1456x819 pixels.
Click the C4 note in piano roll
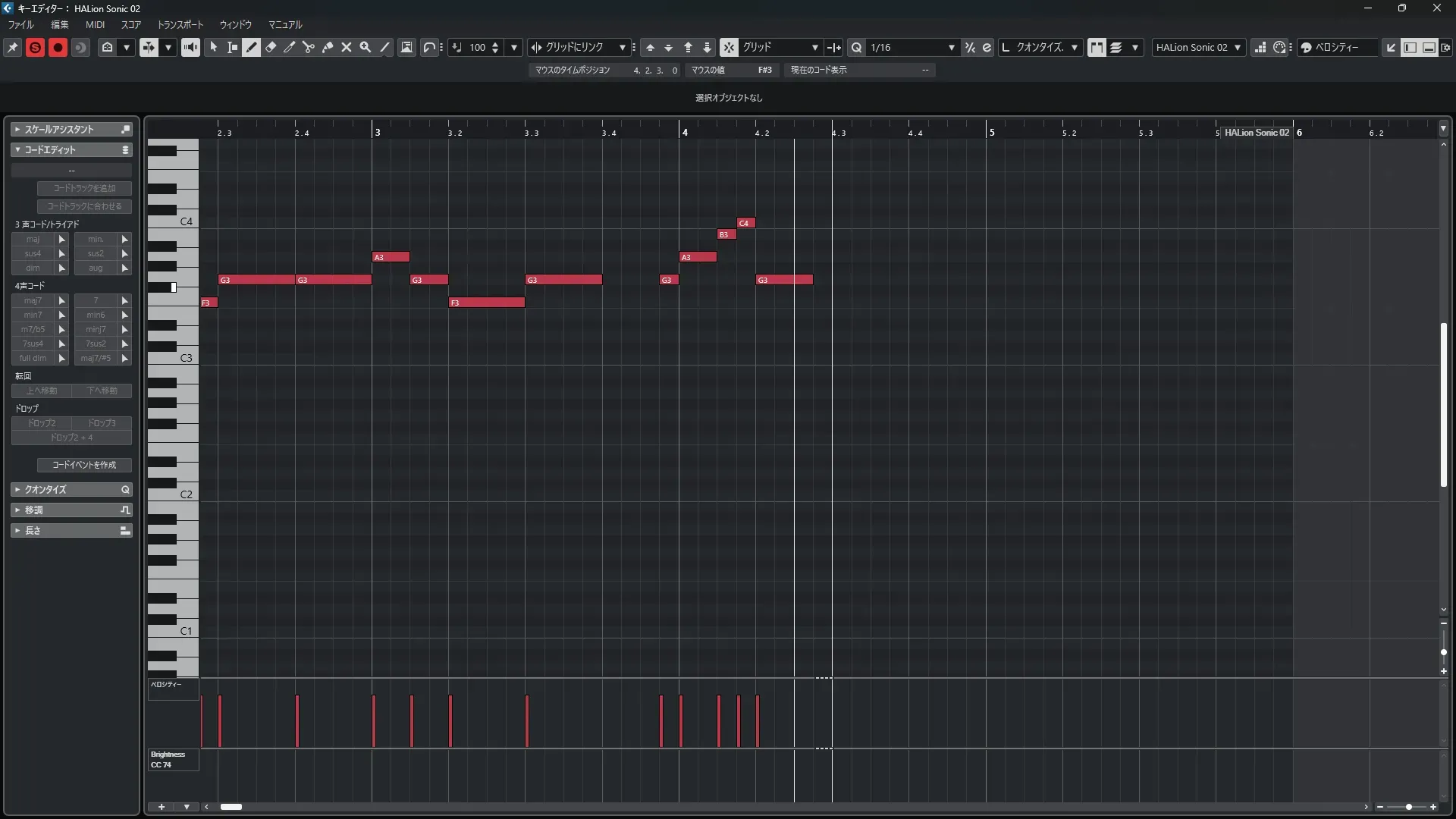tap(745, 223)
